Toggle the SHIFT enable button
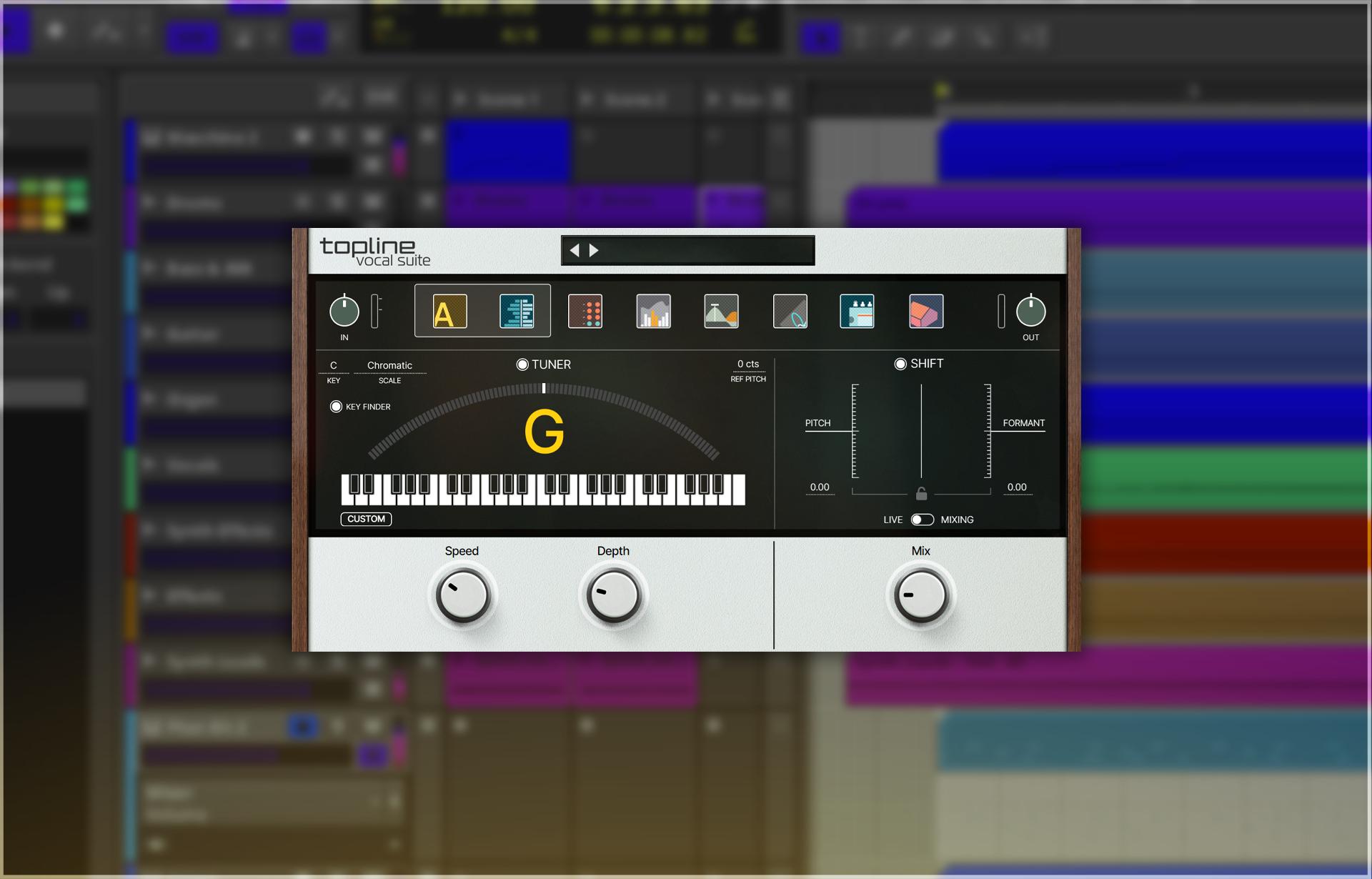Image resolution: width=1372 pixels, height=879 pixels. (900, 364)
